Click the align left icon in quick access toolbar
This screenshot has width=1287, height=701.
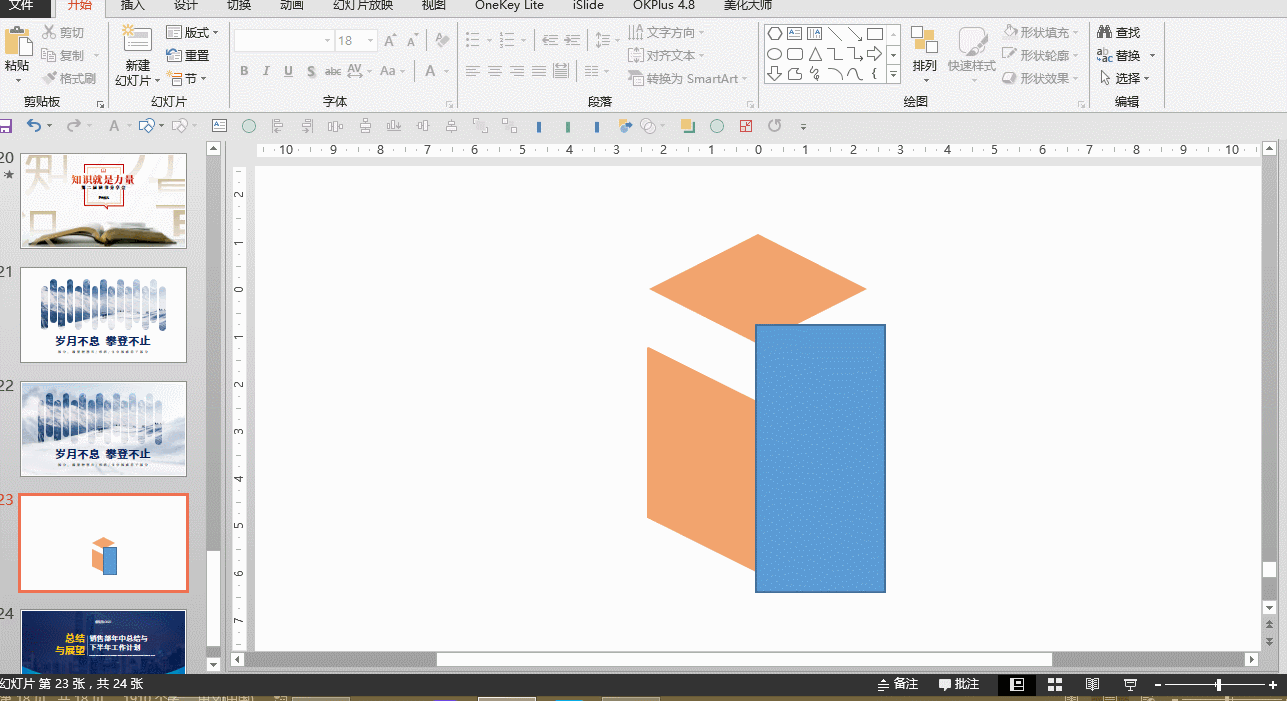tap(278, 126)
